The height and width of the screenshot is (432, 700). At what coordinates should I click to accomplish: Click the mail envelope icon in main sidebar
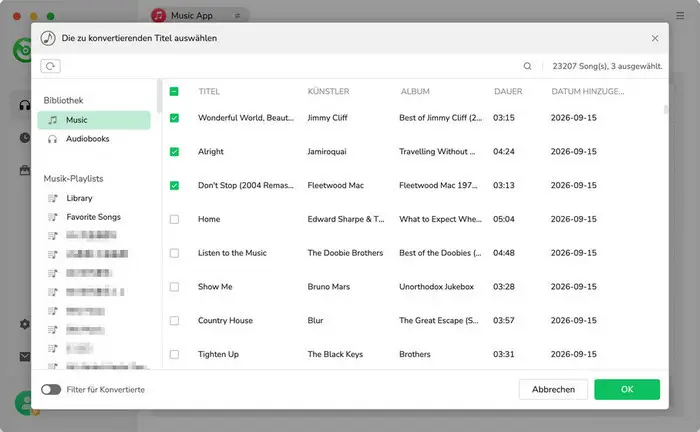(x=25, y=356)
